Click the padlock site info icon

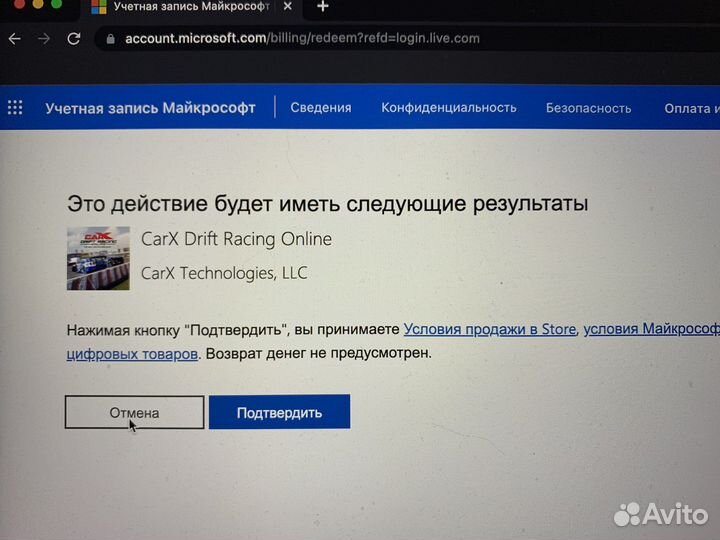coord(110,39)
